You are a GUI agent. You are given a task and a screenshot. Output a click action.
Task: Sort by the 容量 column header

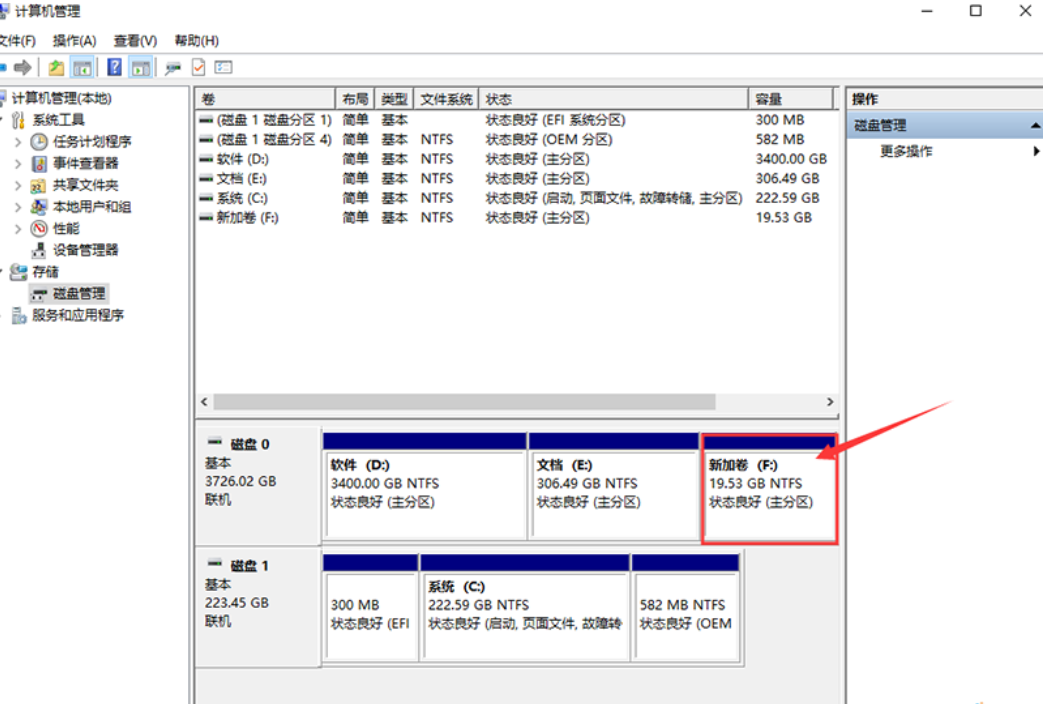point(791,99)
